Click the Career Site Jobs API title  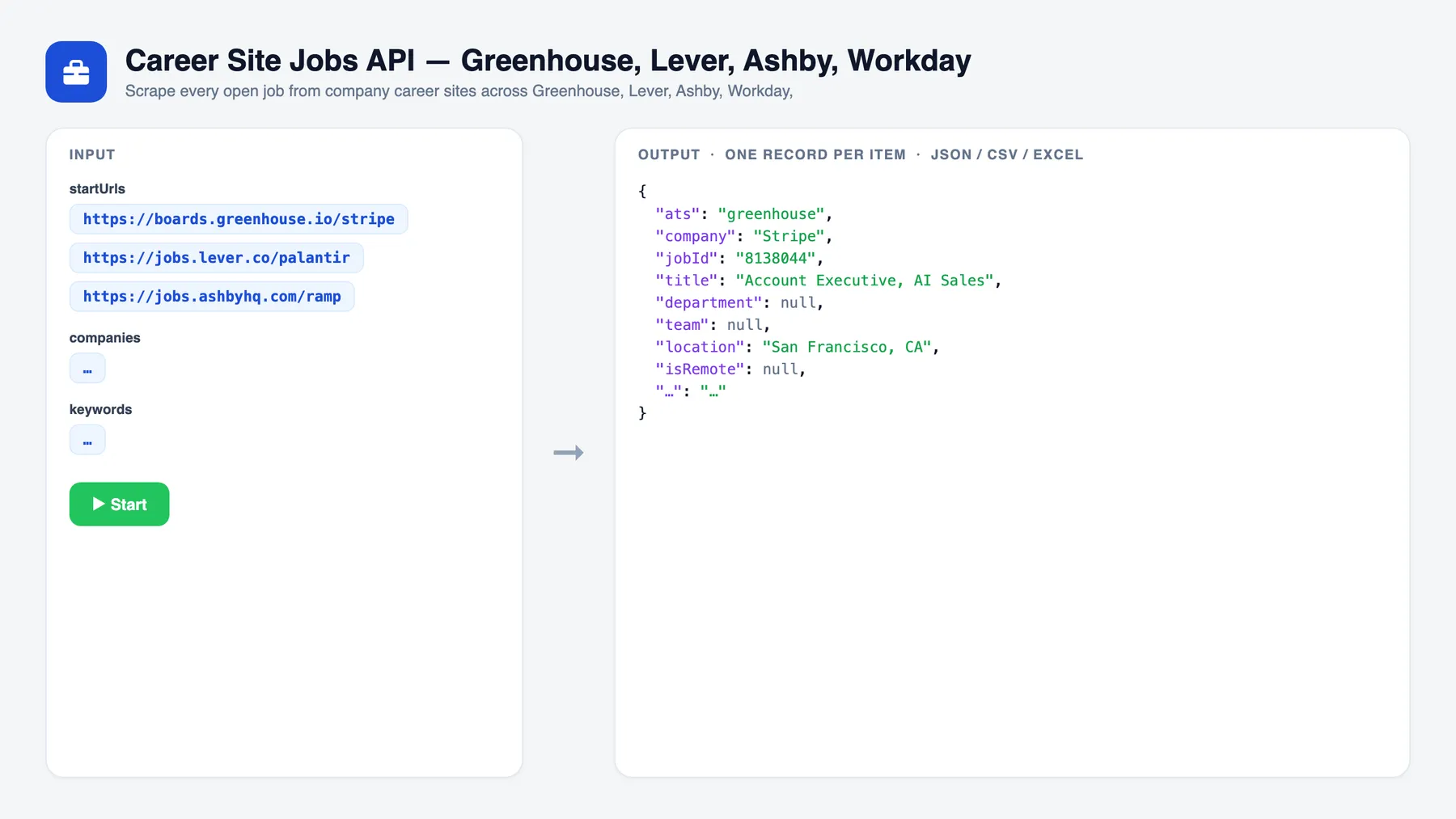[548, 61]
